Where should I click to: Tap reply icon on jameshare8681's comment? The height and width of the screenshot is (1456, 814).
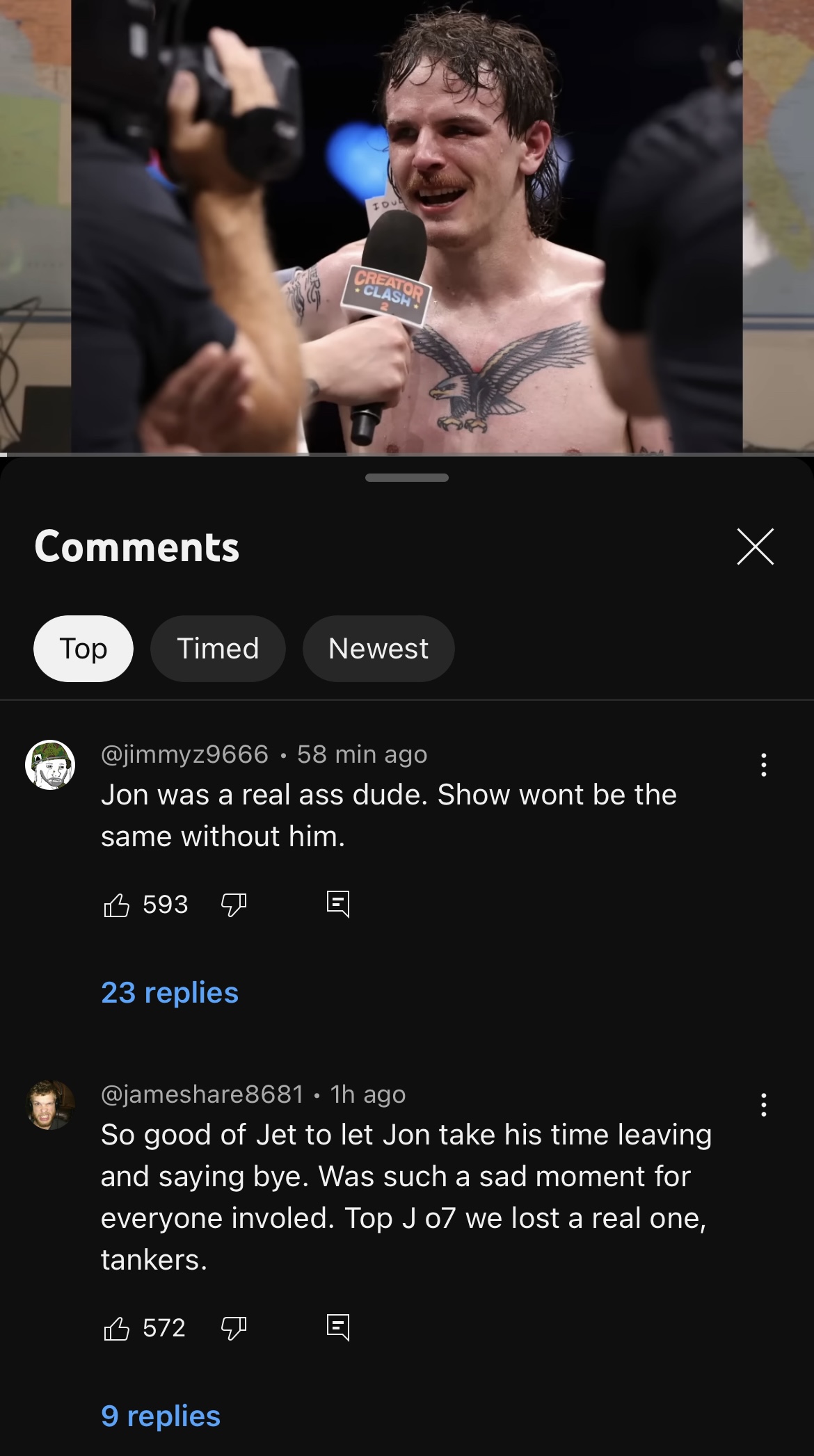click(x=338, y=1327)
